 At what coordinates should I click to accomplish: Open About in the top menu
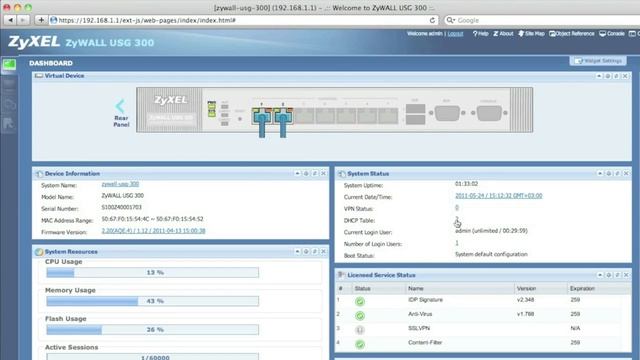pyautogui.click(x=503, y=34)
